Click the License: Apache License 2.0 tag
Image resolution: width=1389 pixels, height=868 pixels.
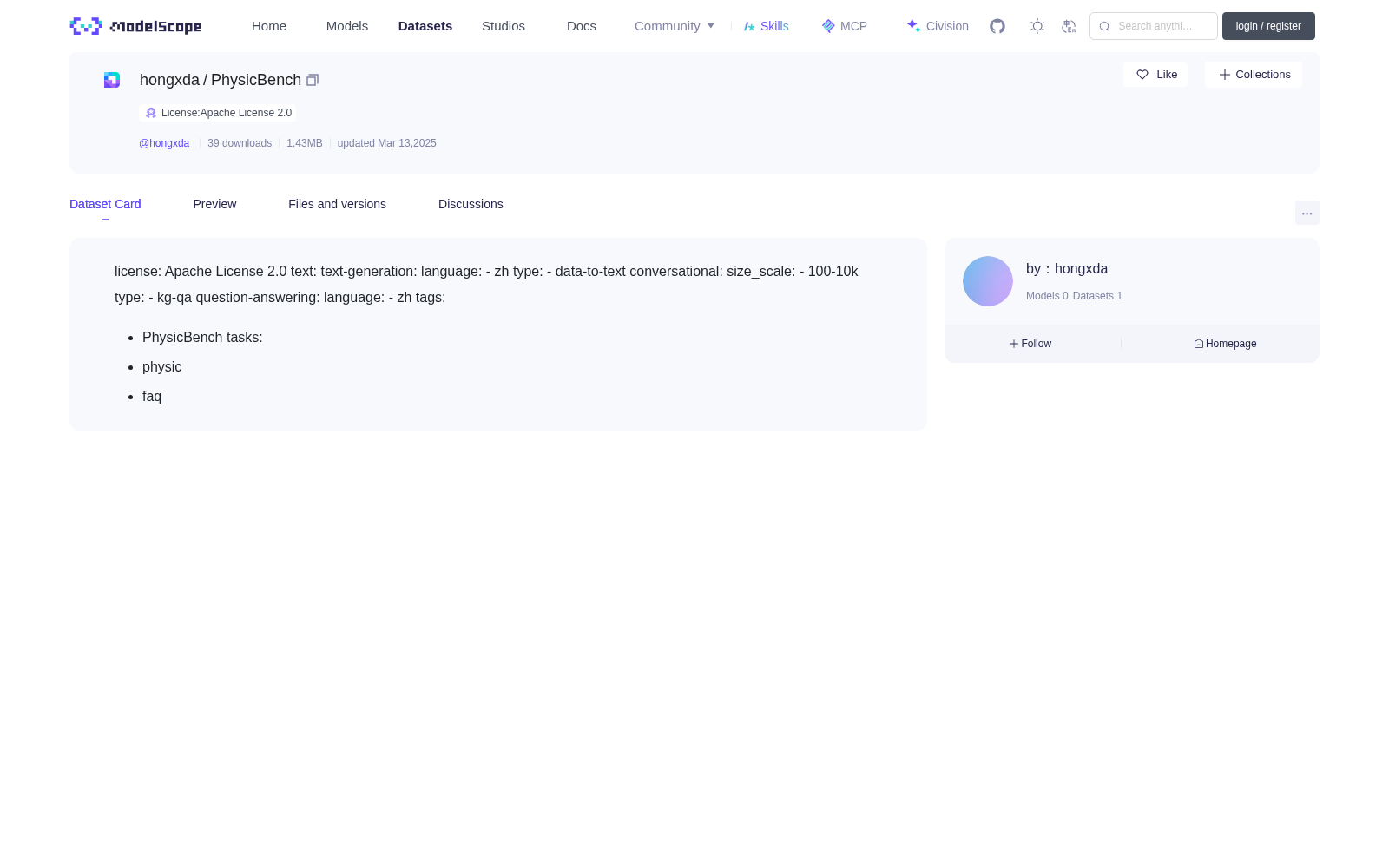[x=218, y=113]
